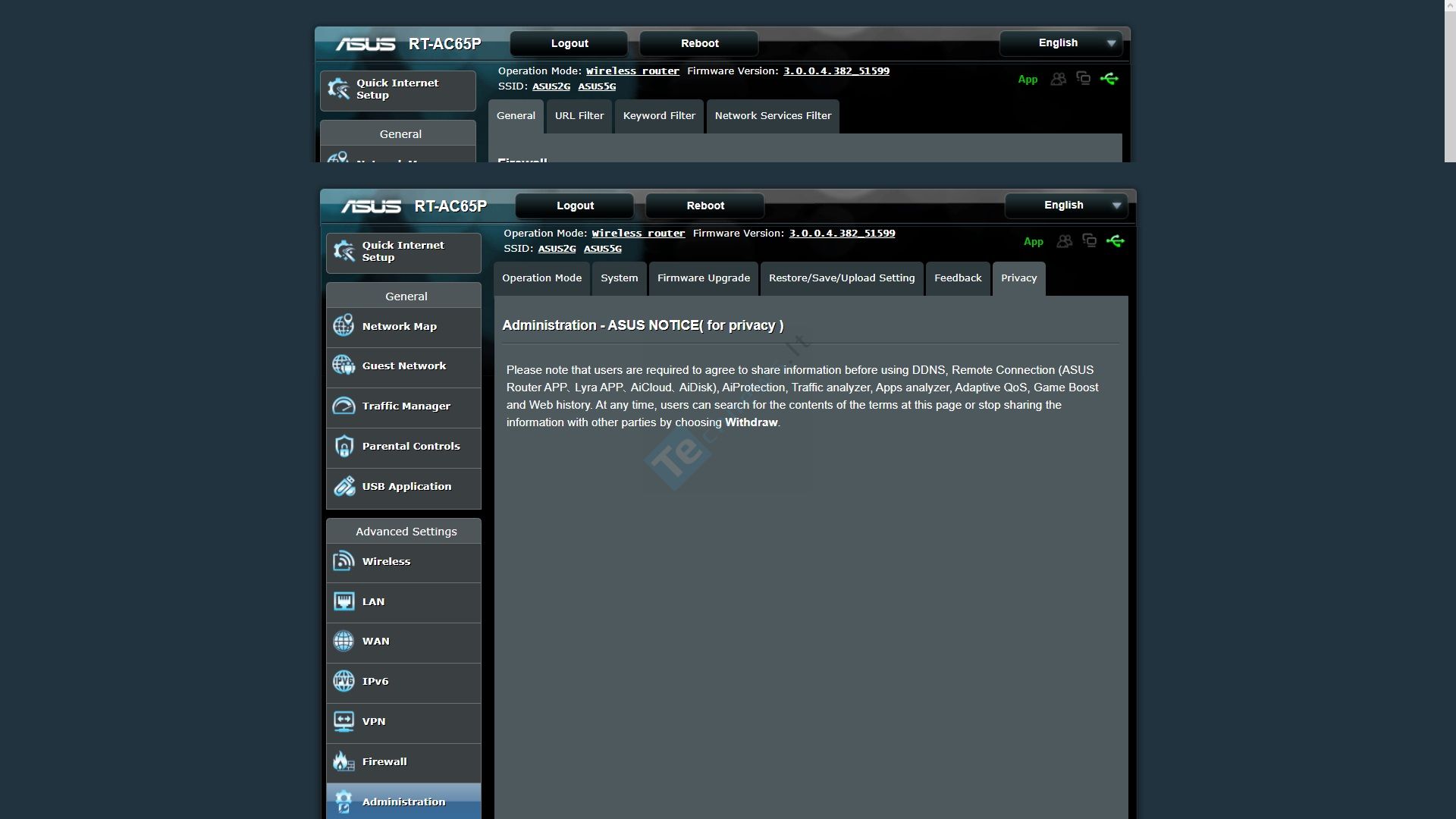The width and height of the screenshot is (1456, 819).
Task: Switch to Operation Mode tab
Action: tap(541, 278)
